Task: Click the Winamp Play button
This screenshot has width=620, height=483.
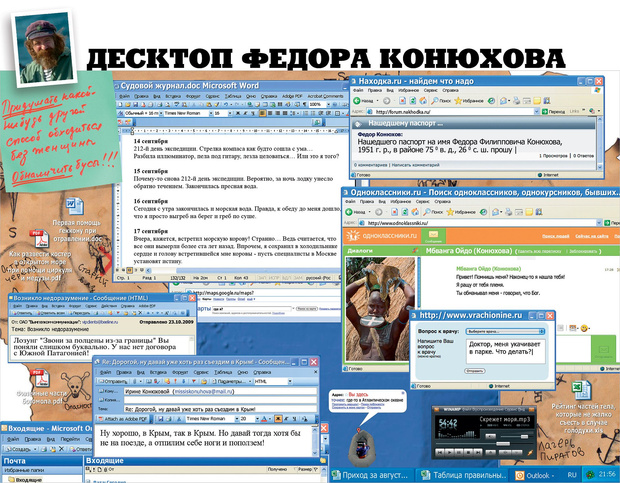Action: [449, 451]
